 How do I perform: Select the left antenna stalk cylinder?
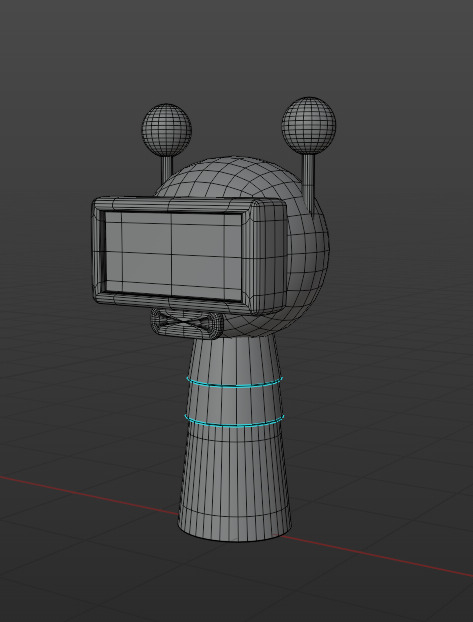pyautogui.click(x=167, y=170)
